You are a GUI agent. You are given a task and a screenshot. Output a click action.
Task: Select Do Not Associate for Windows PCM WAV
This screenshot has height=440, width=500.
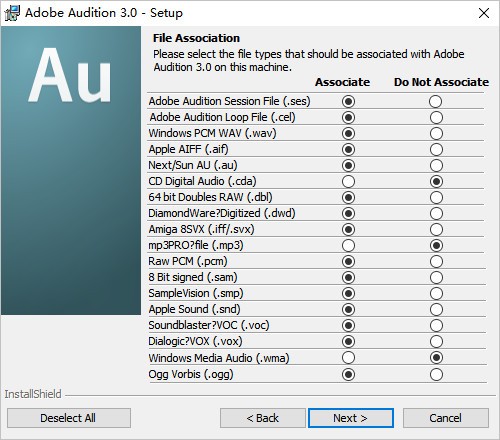[x=436, y=133]
